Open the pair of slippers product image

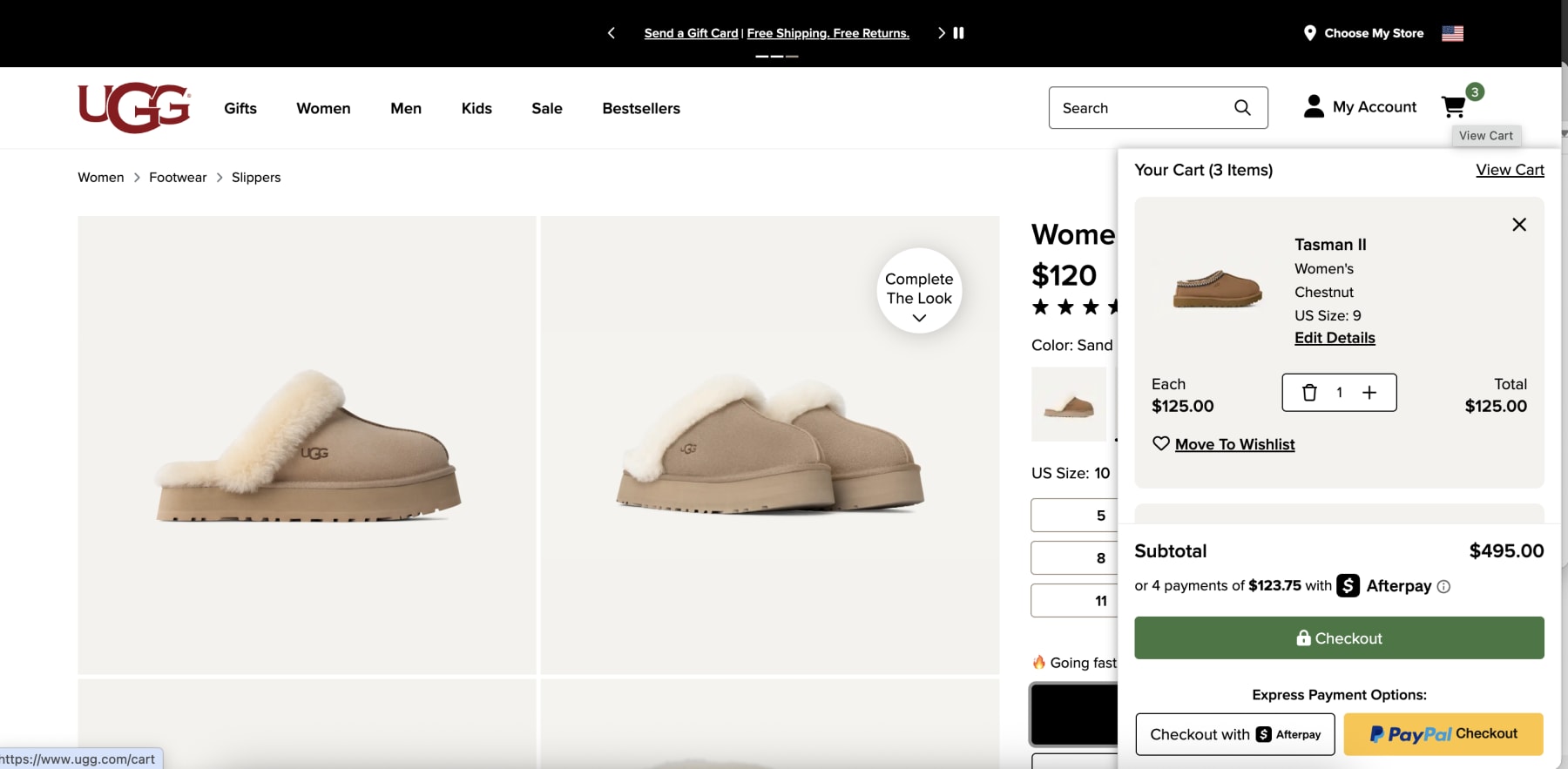pos(770,445)
